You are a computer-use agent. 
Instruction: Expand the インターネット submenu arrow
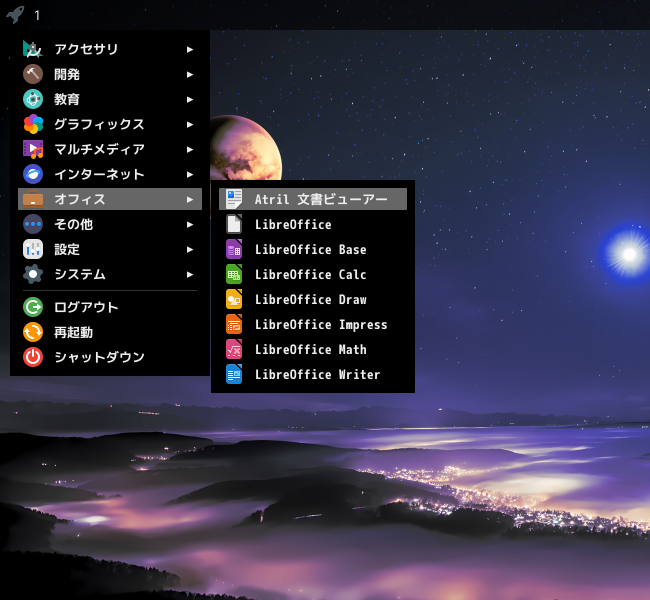[190, 174]
